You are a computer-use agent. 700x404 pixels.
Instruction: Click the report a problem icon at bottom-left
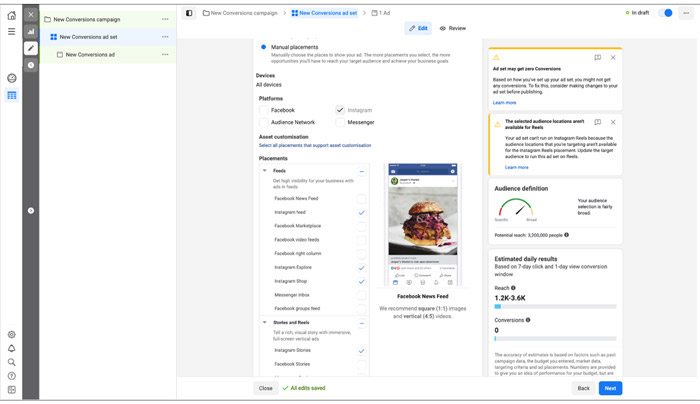(x=12, y=390)
